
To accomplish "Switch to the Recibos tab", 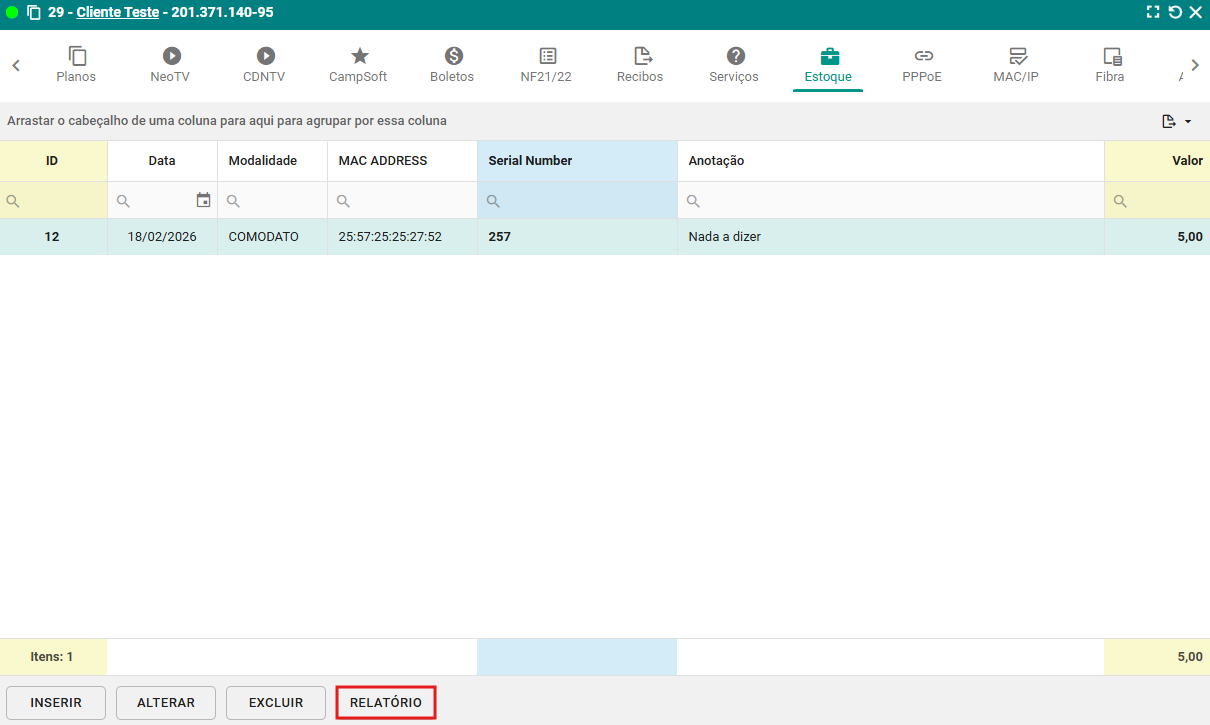I will point(640,65).
